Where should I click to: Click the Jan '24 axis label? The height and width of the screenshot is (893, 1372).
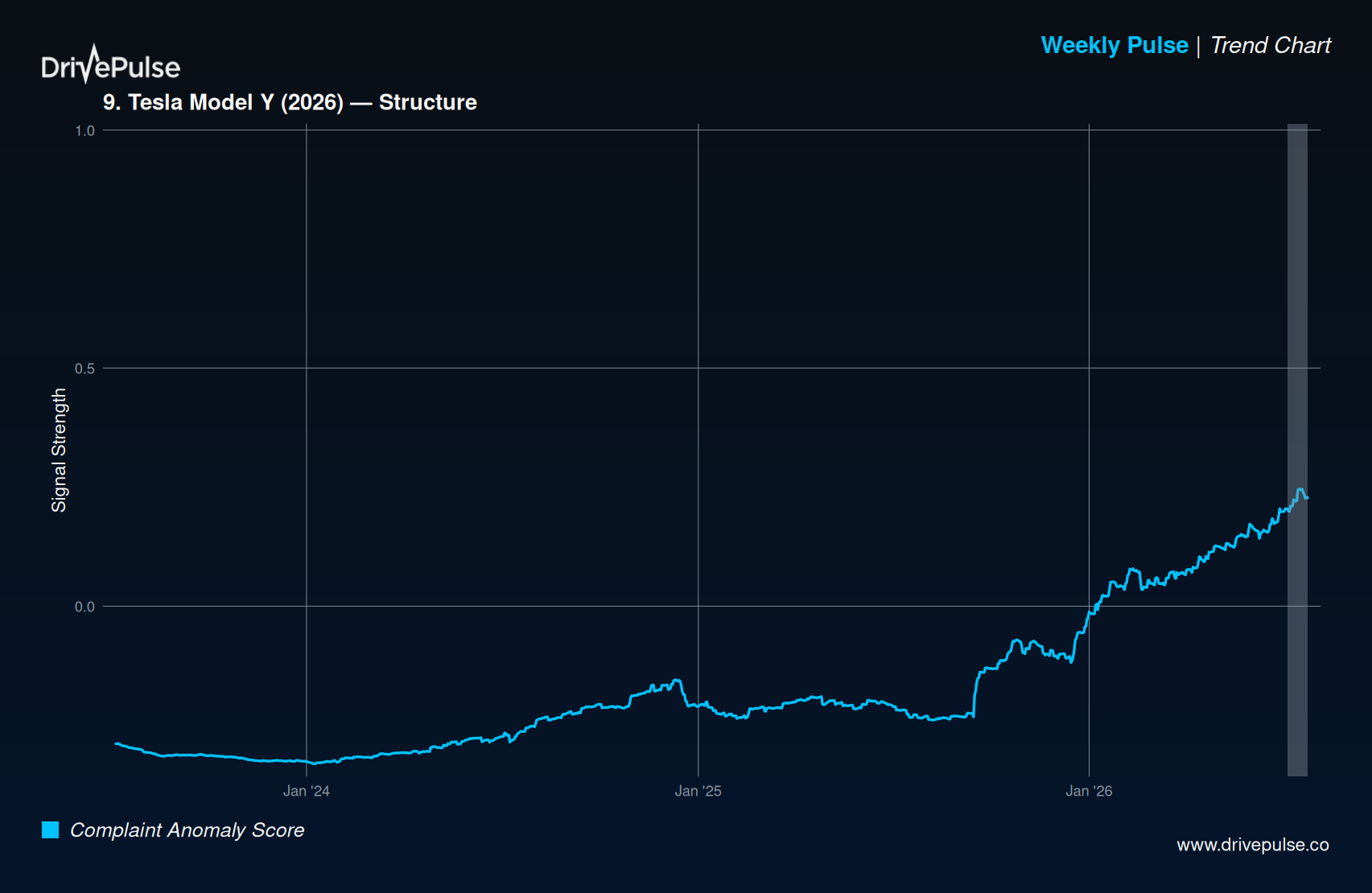[307, 791]
